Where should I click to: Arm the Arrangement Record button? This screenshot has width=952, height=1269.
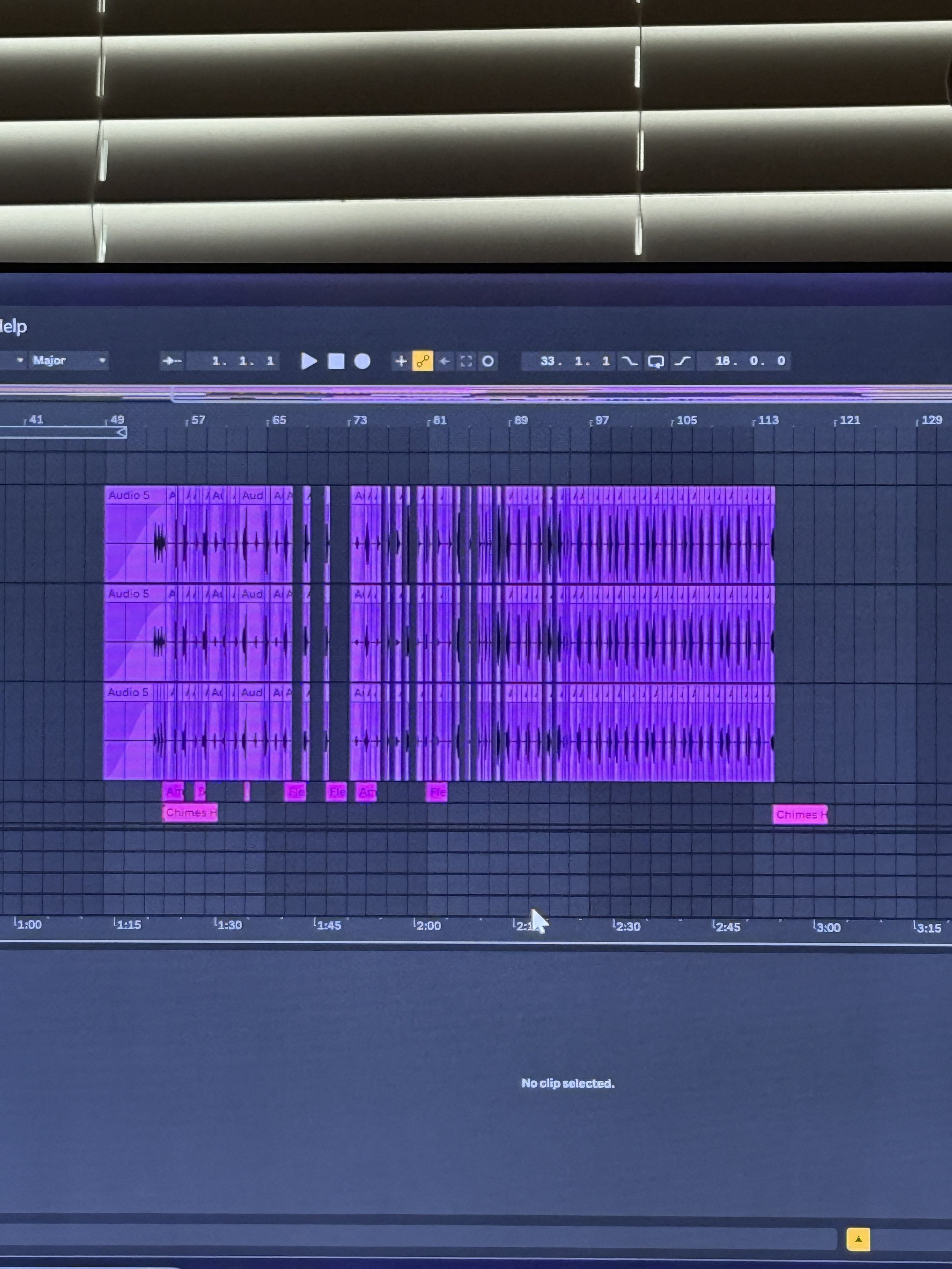click(x=362, y=361)
